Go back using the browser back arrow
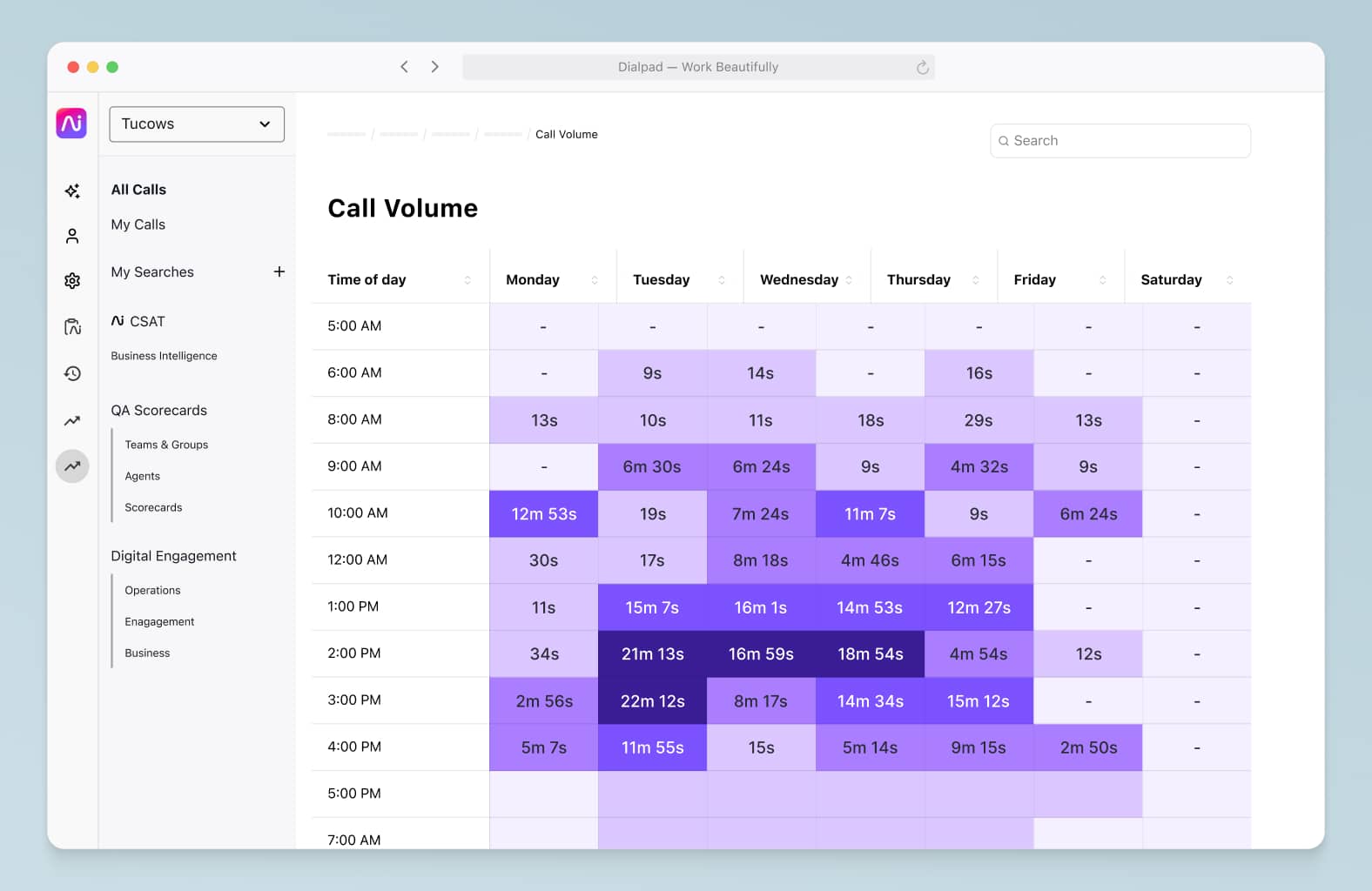This screenshot has width=1372, height=891. pos(404,67)
